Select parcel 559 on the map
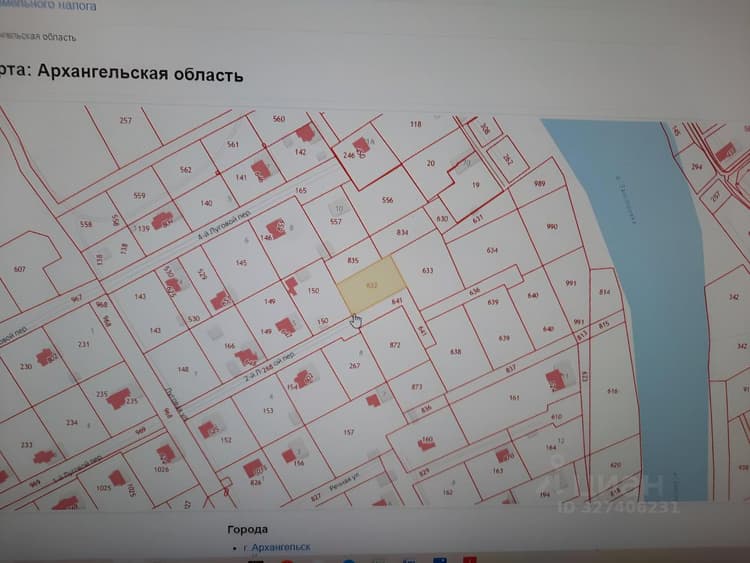The image size is (750, 563). click(x=139, y=196)
